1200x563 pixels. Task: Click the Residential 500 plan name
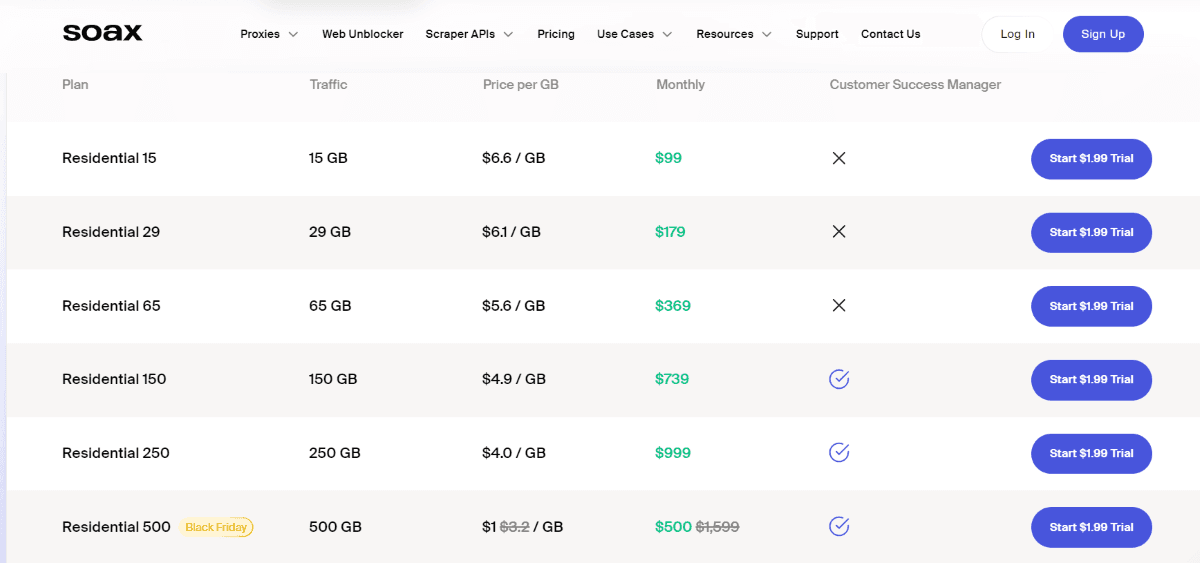(116, 527)
